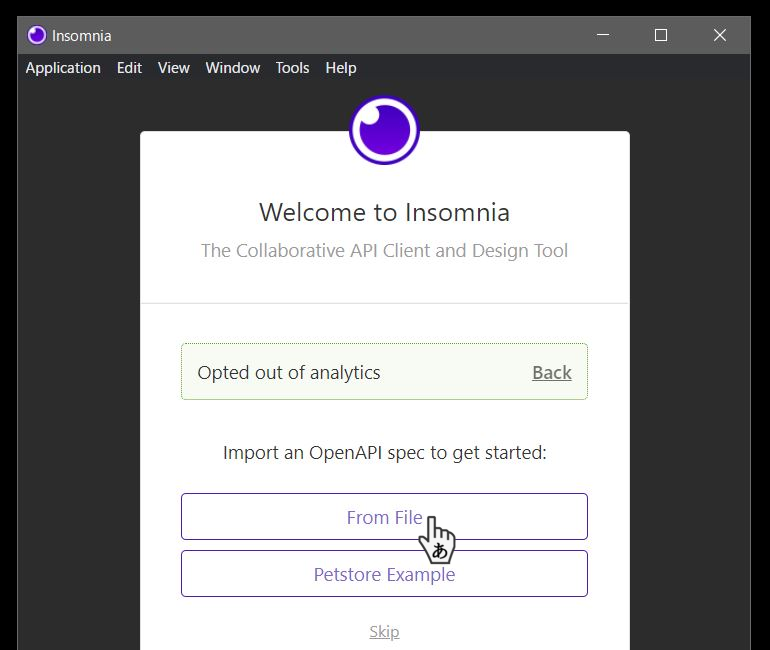Minimize the Insomnia window
This screenshot has height=650, width=770.
[603, 35]
